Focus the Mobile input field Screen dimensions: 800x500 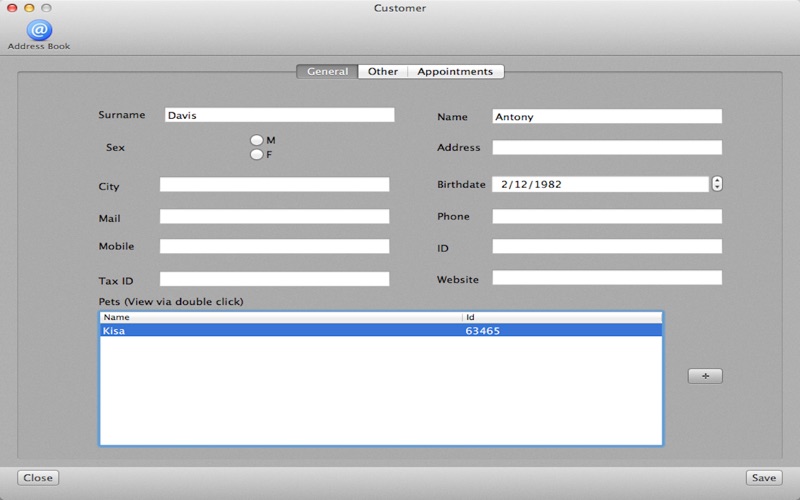274,246
